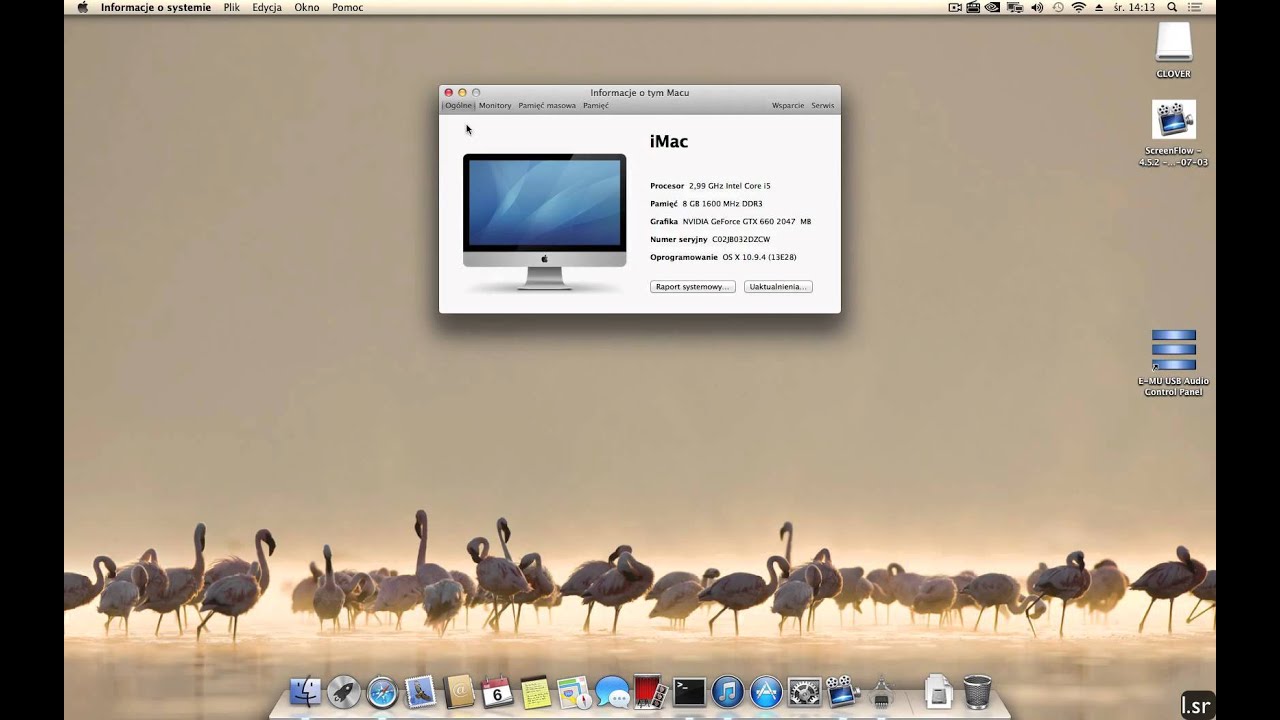The image size is (1280, 720).
Task: Click Raport systemowy button
Action: pos(693,287)
